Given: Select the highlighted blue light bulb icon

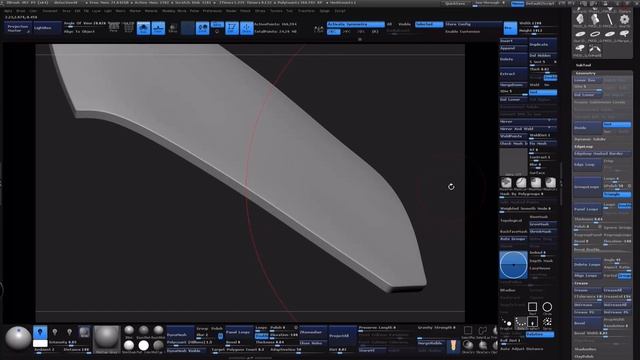Looking at the screenshot, I should (40, 332).
